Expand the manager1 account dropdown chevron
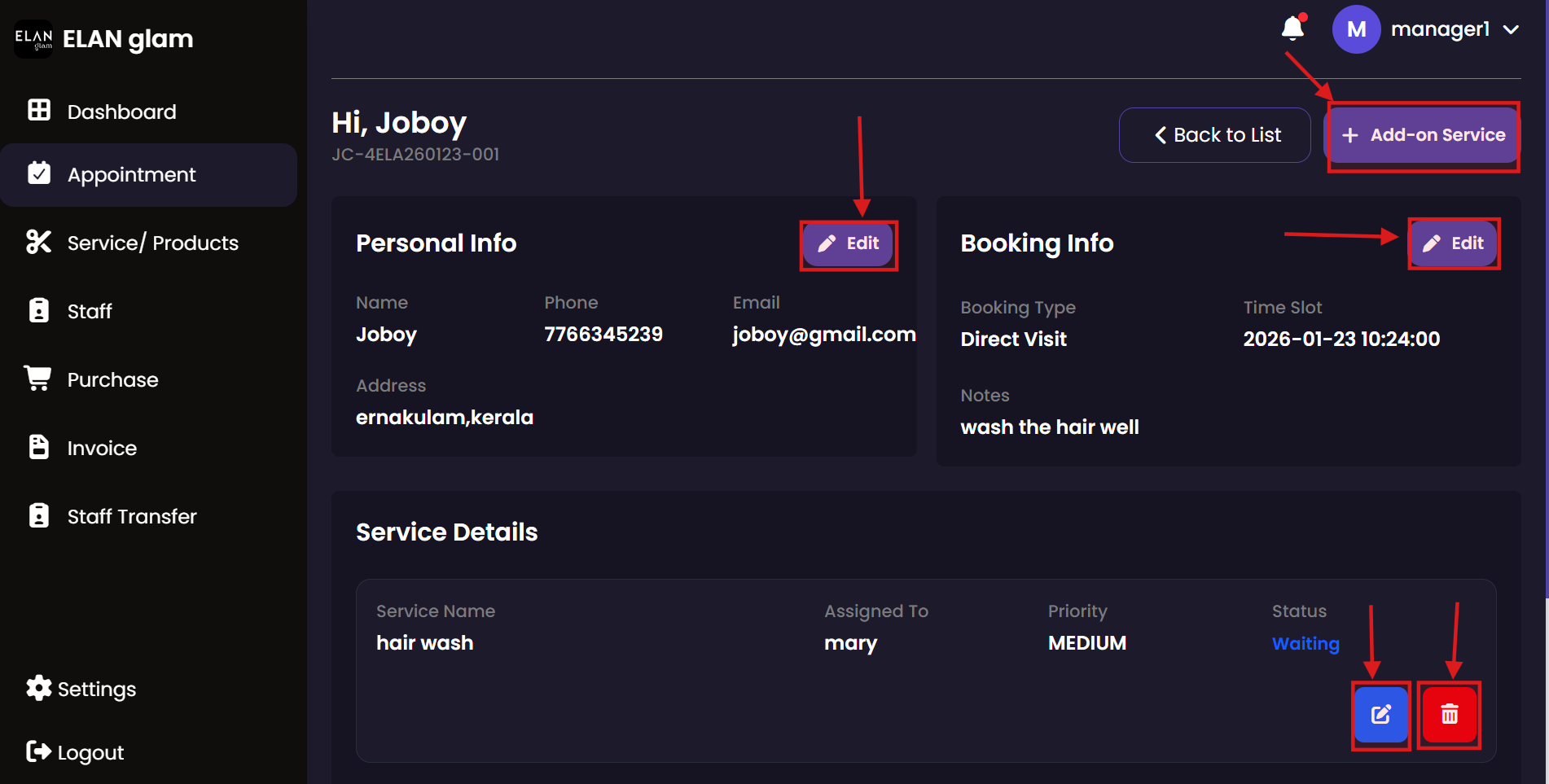The width and height of the screenshot is (1549, 784). coord(1512,30)
